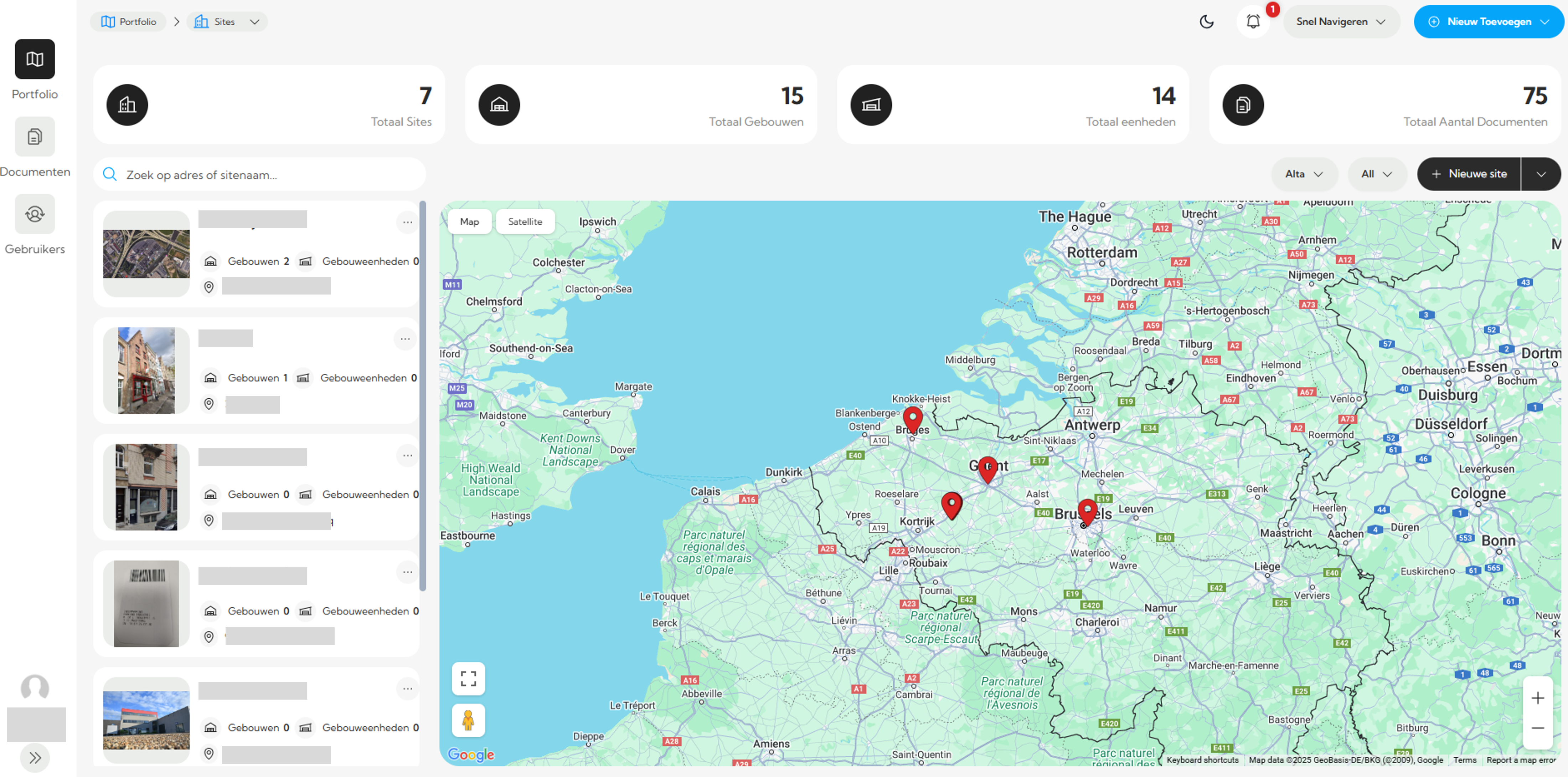Open the Snel Navigeren dropdown
Viewport: 1568px width, 777px height.
pyautogui.click(x=1341, y=22)
